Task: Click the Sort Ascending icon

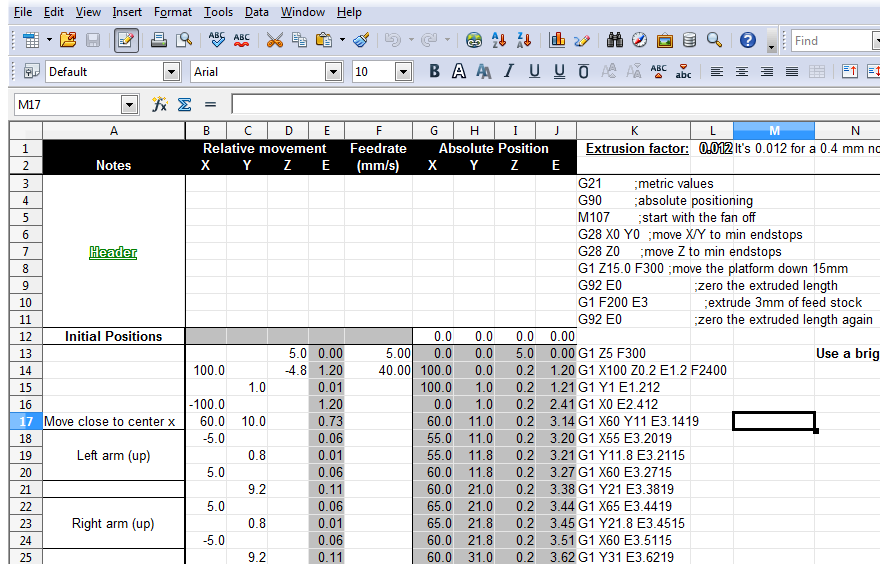Action: coord(500,40)
